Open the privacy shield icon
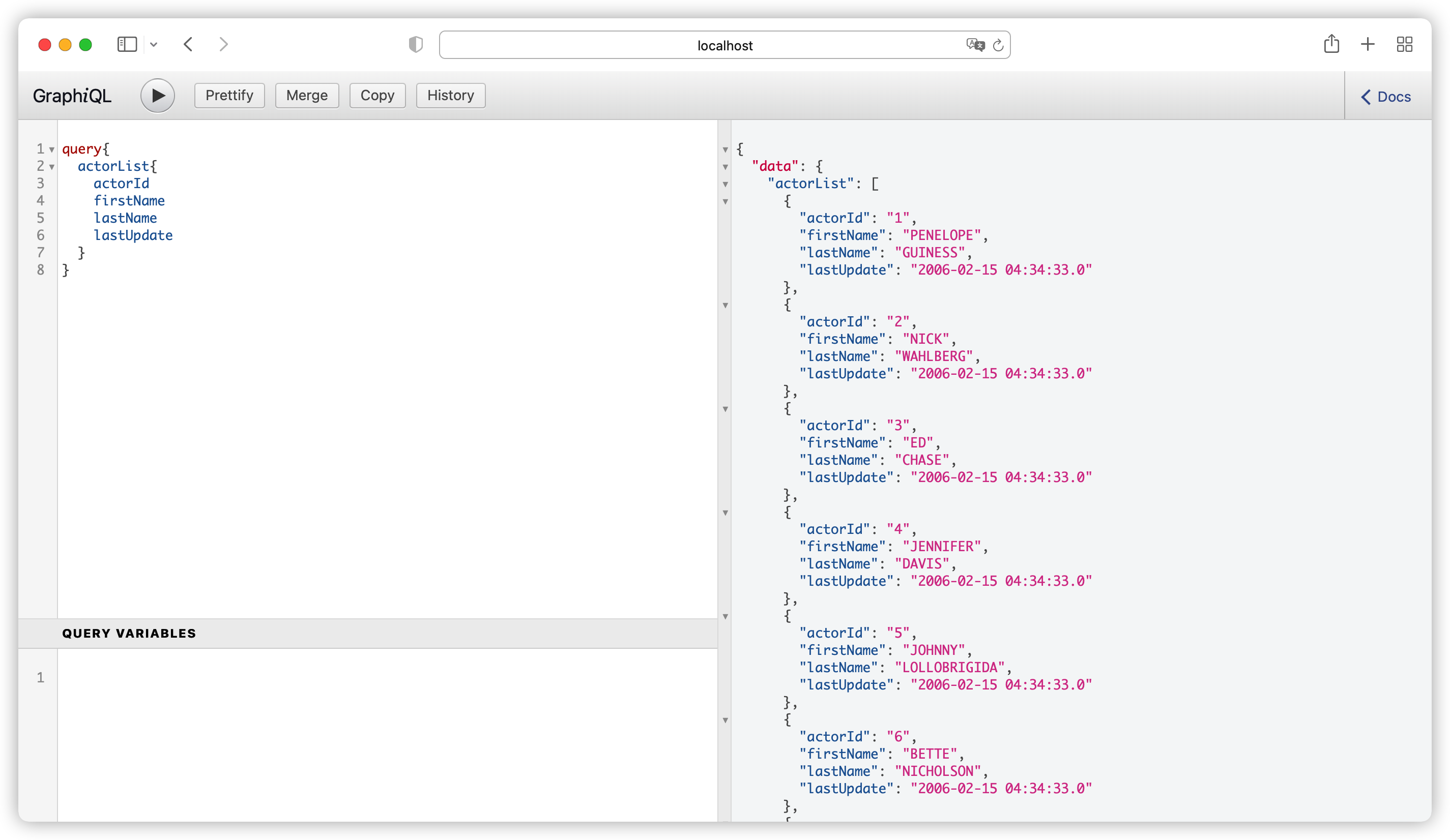 [416, 44]
